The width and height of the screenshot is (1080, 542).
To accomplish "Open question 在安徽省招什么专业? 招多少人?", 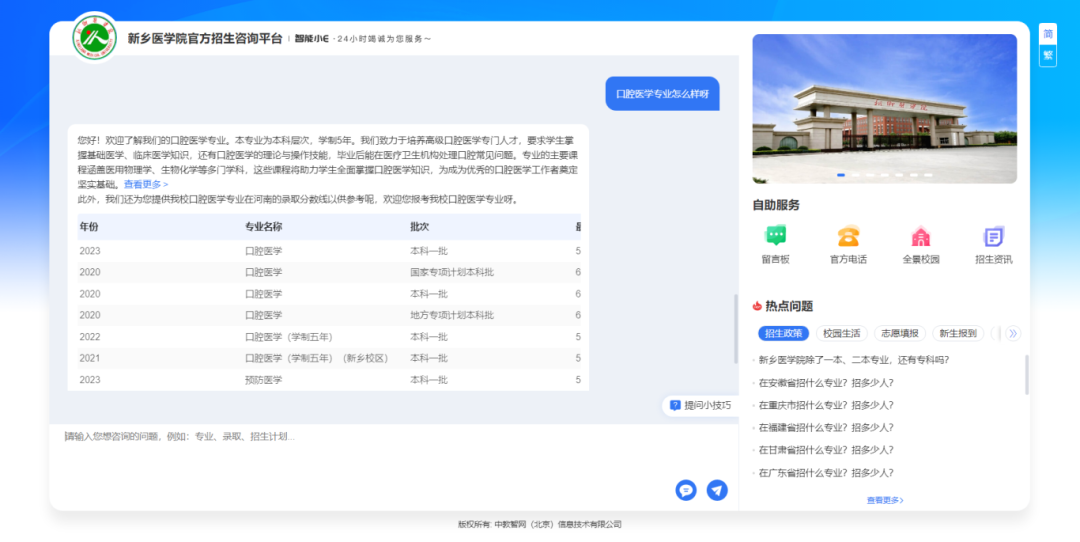I will (826, 382).
